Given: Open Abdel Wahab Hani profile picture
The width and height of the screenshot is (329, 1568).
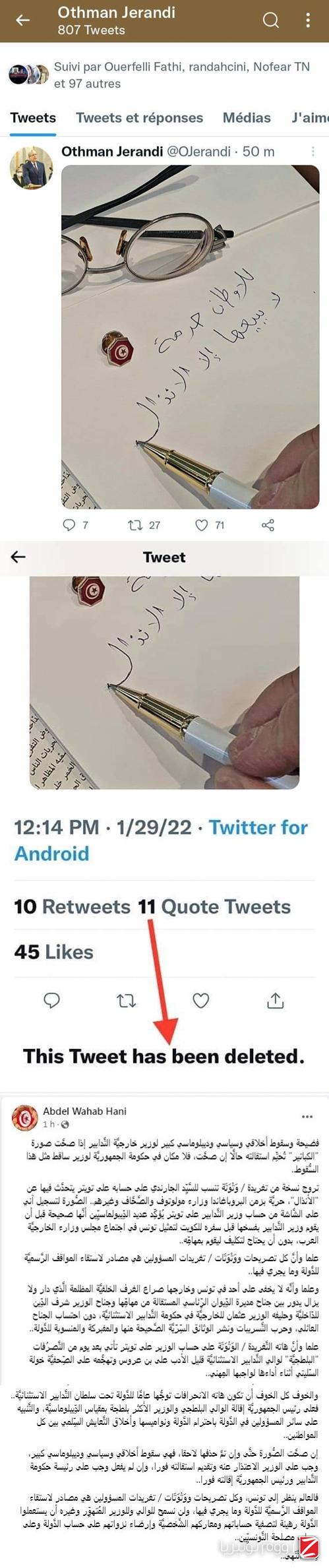Looking at the screenshot, I should click(25, 1117).
